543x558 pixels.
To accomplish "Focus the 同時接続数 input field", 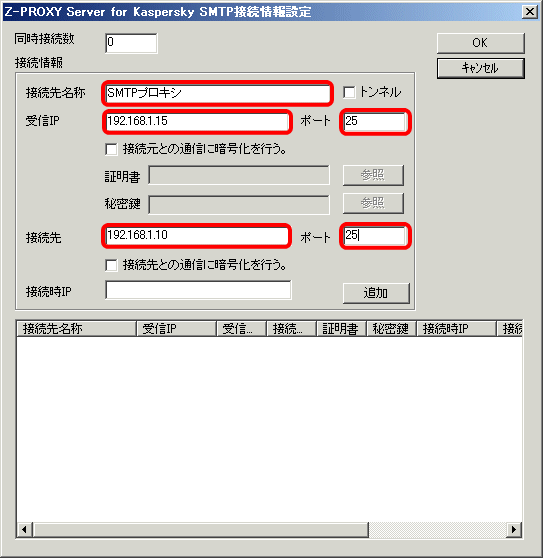I will (x=131, y=43).
